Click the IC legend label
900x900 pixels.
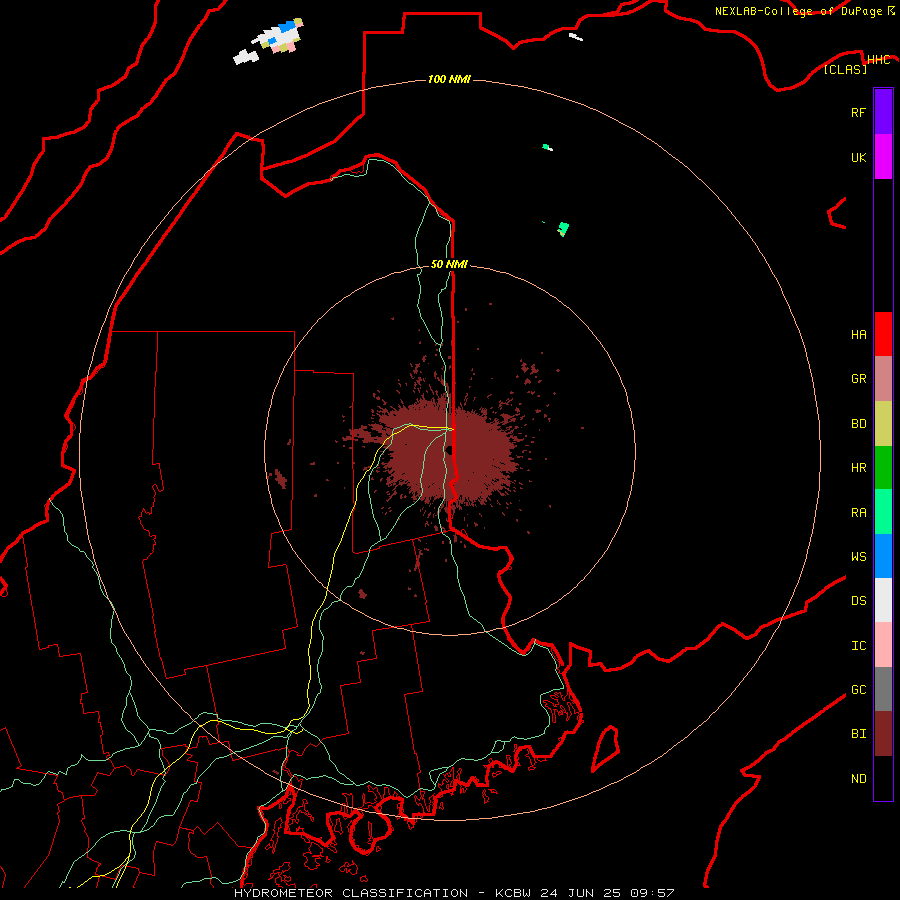pos(858,646)
